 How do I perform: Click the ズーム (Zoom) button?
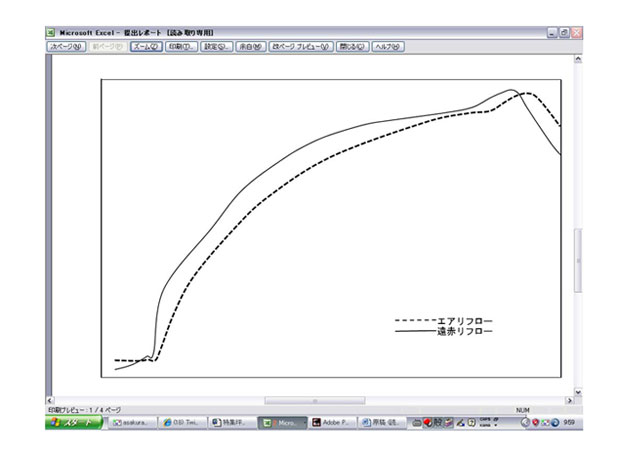(146, 46)
